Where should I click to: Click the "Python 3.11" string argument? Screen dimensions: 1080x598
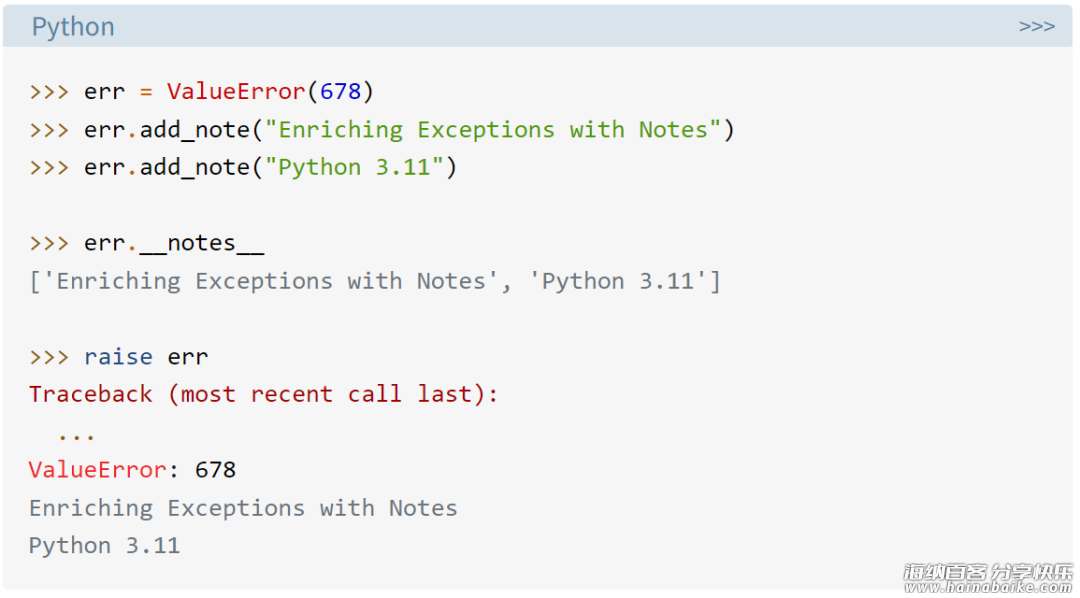coord(354,167)
